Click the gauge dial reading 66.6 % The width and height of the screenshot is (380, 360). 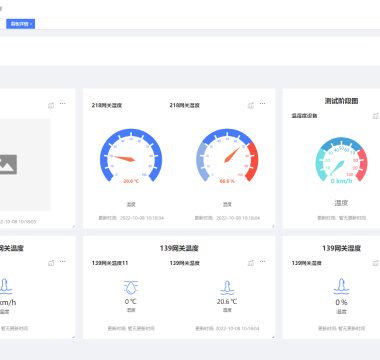click(x=227, y=156)
